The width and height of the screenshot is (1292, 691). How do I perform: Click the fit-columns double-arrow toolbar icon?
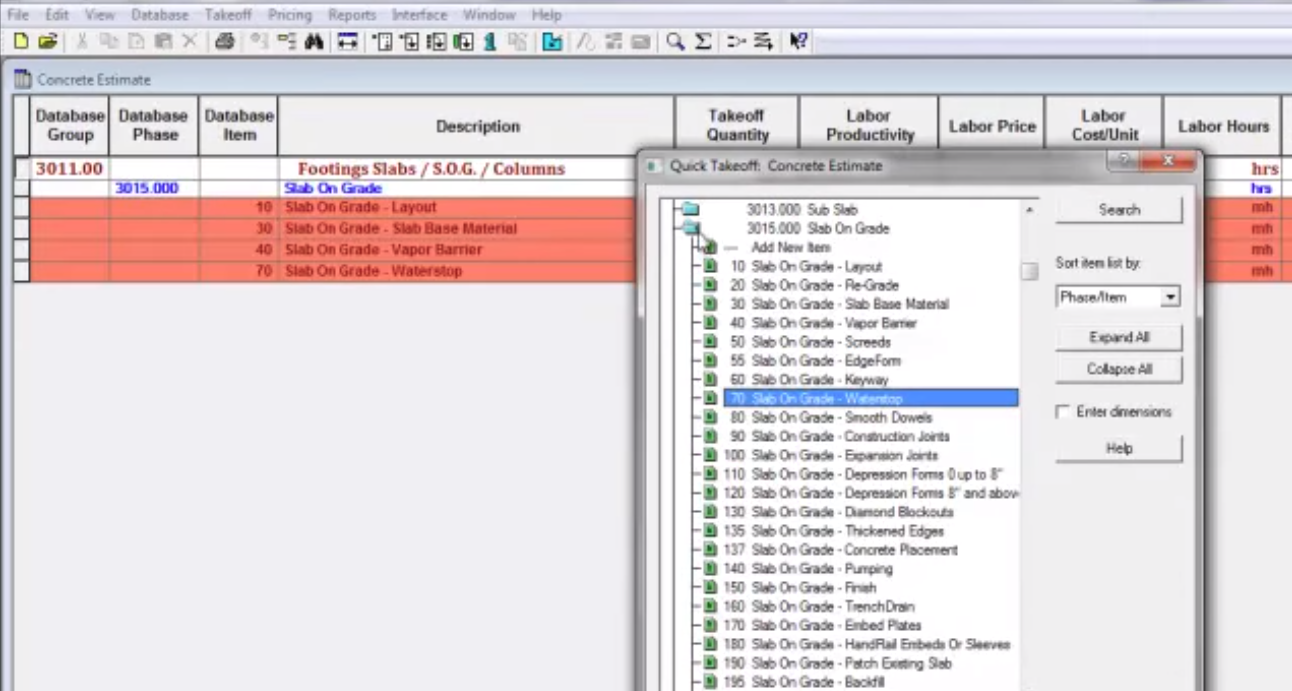coord(347,42)
